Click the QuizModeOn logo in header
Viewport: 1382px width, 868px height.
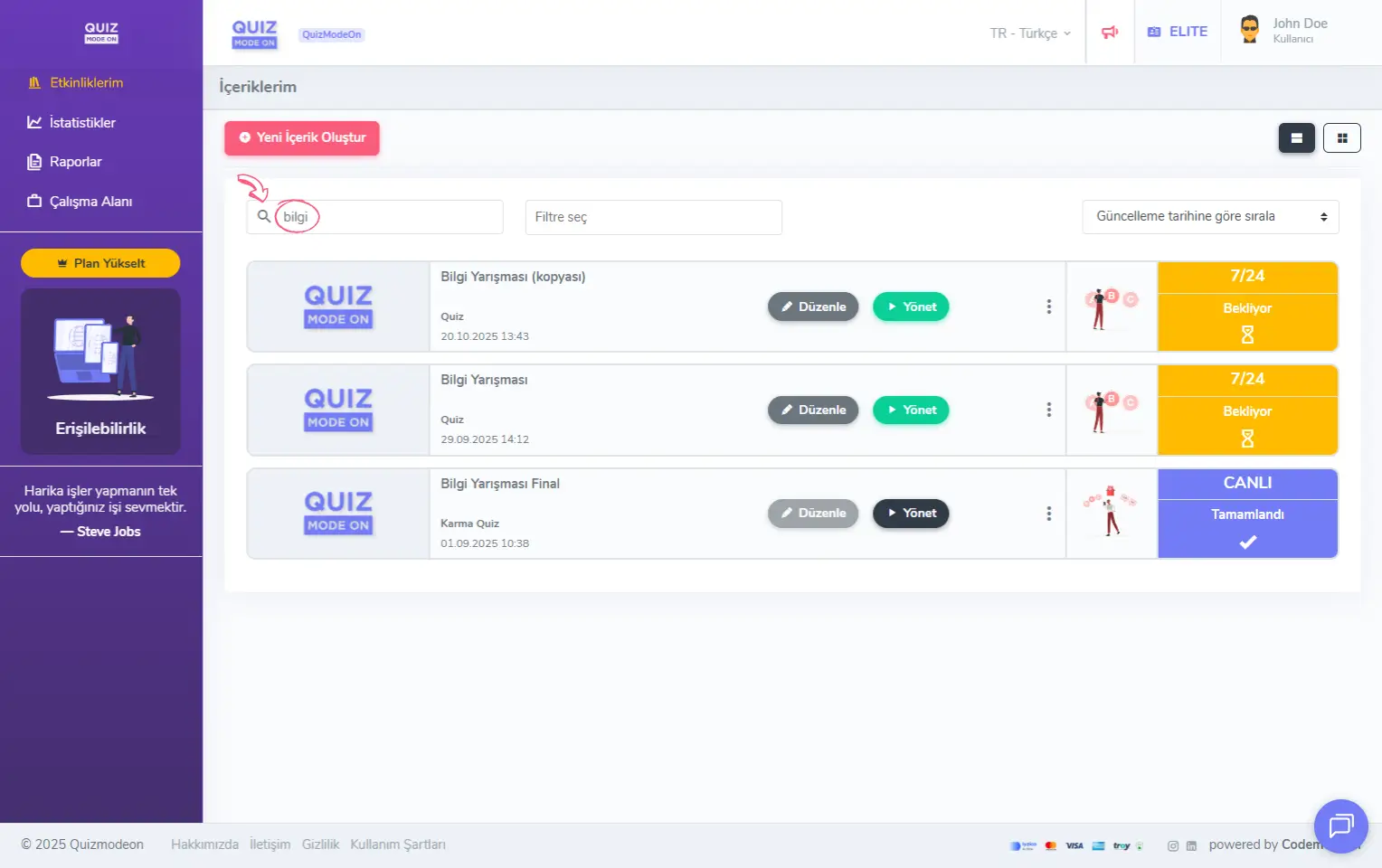click(255, 33)
